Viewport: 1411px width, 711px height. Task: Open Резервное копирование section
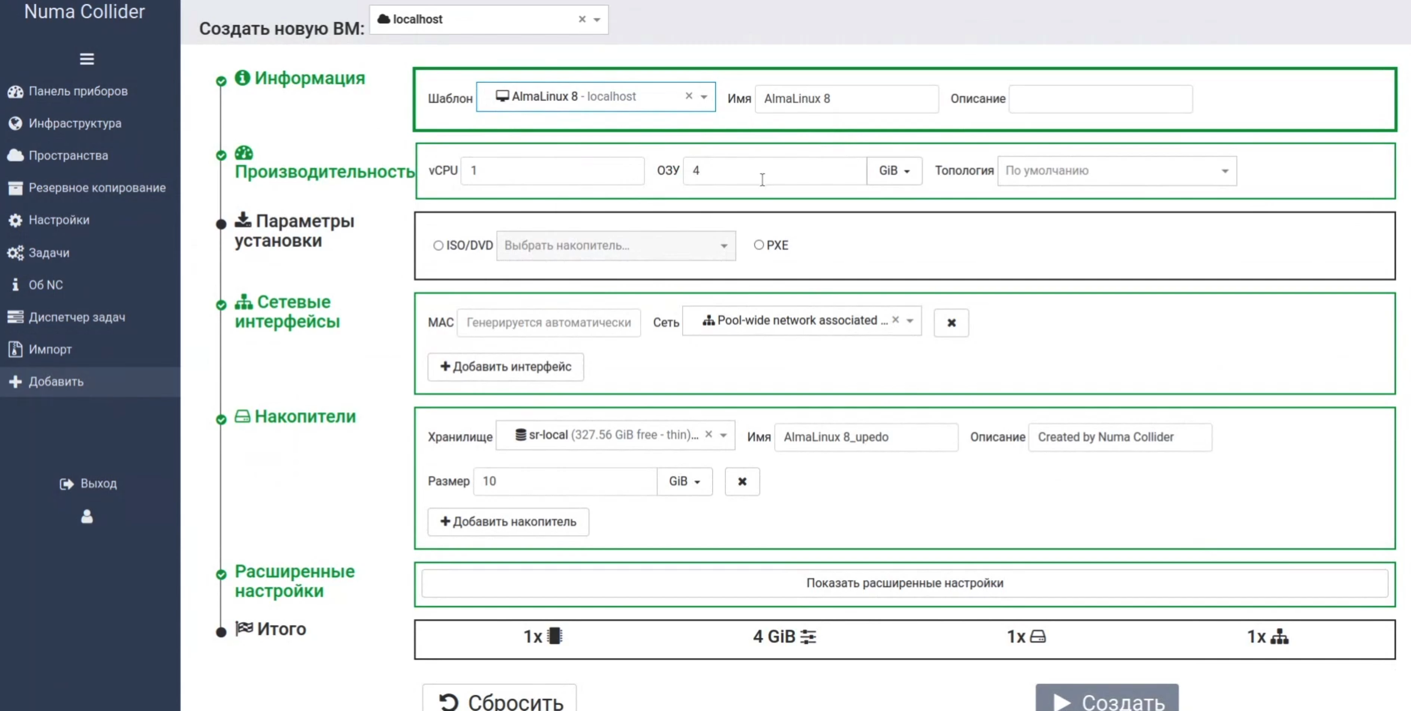click(97, 188)
